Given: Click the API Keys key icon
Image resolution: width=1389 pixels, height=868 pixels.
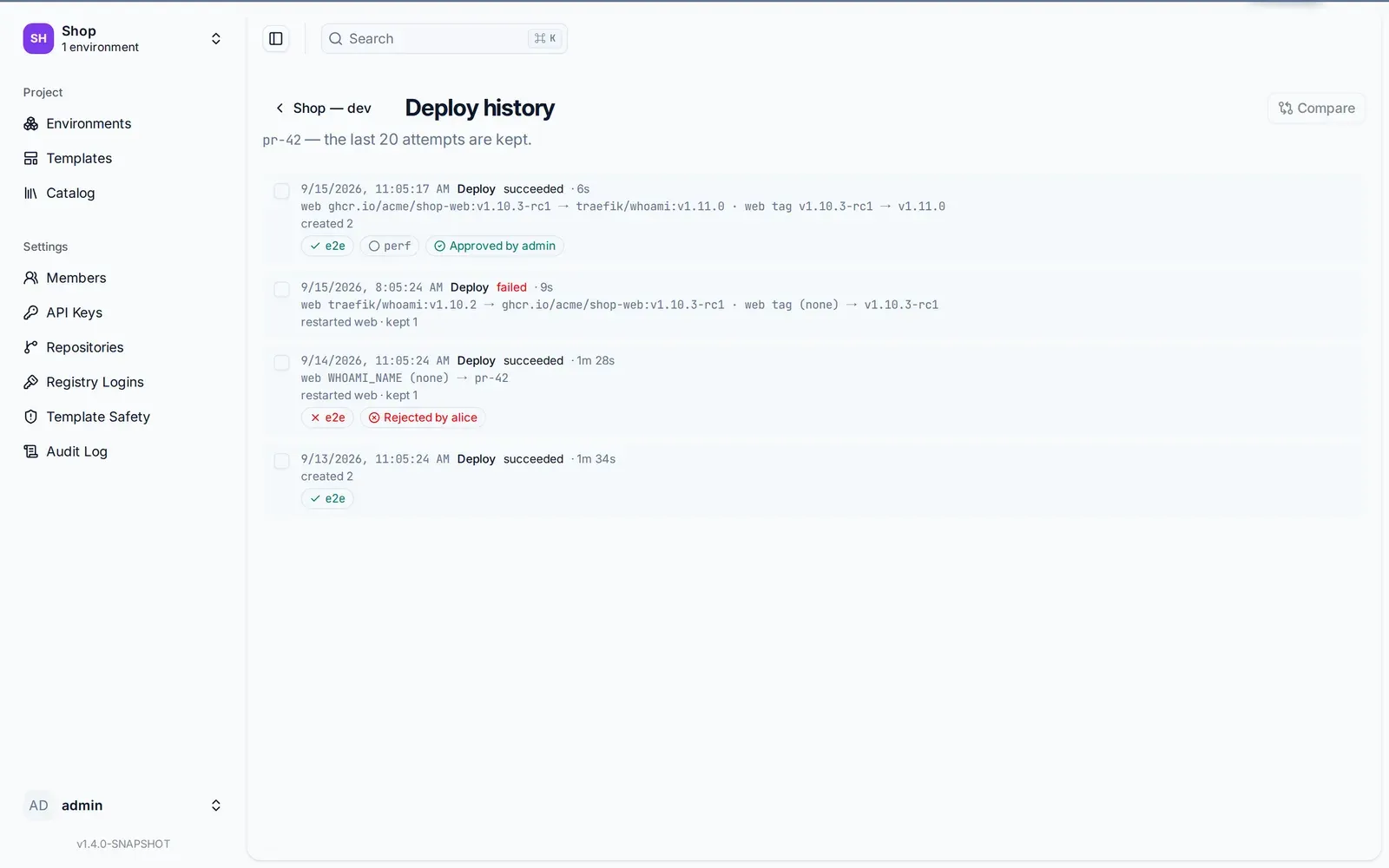Looking at the screenshot, I should pyautogui.click(x=31, y=312).
